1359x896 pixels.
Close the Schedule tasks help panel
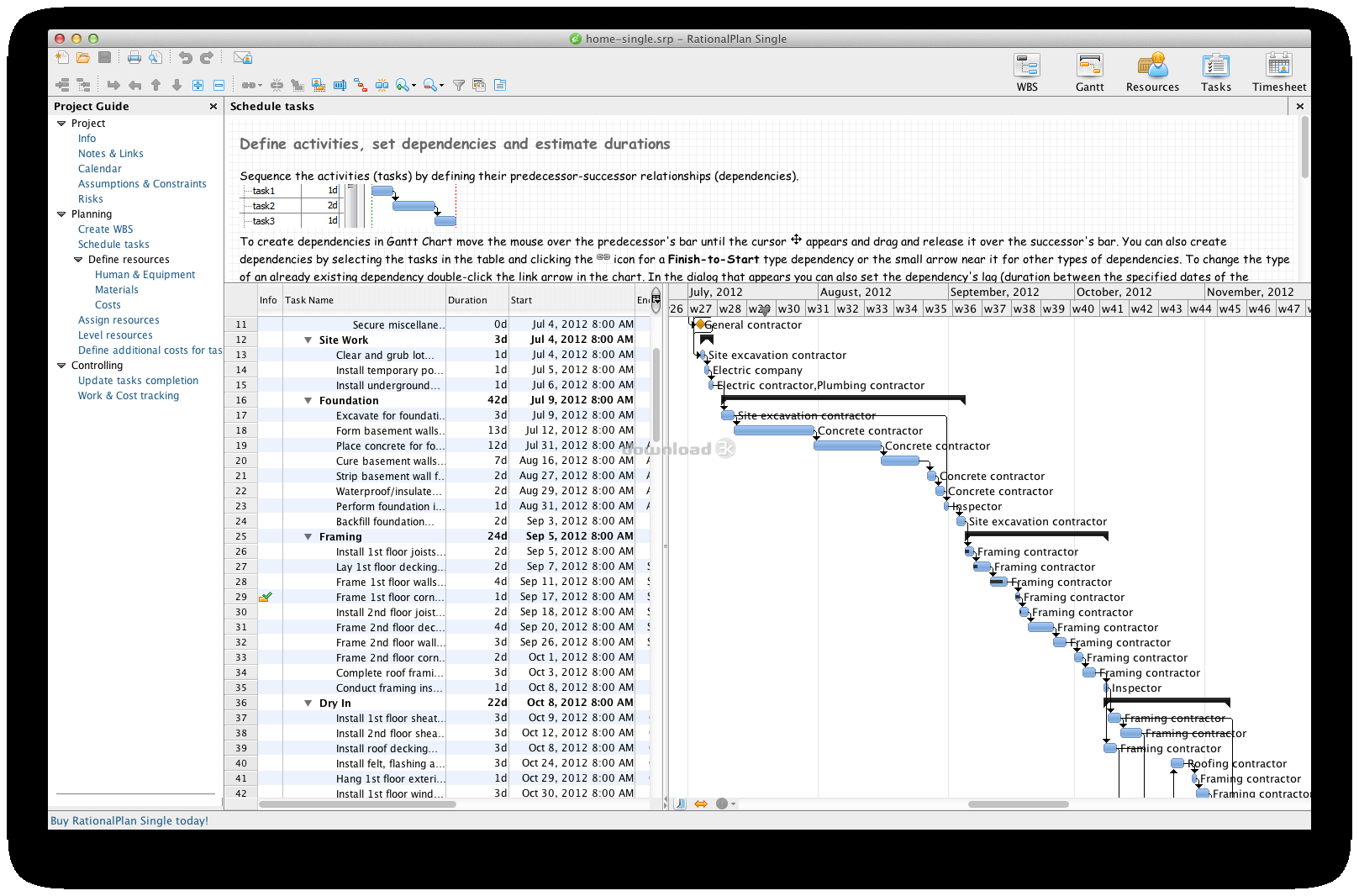tap(1300, 106)
